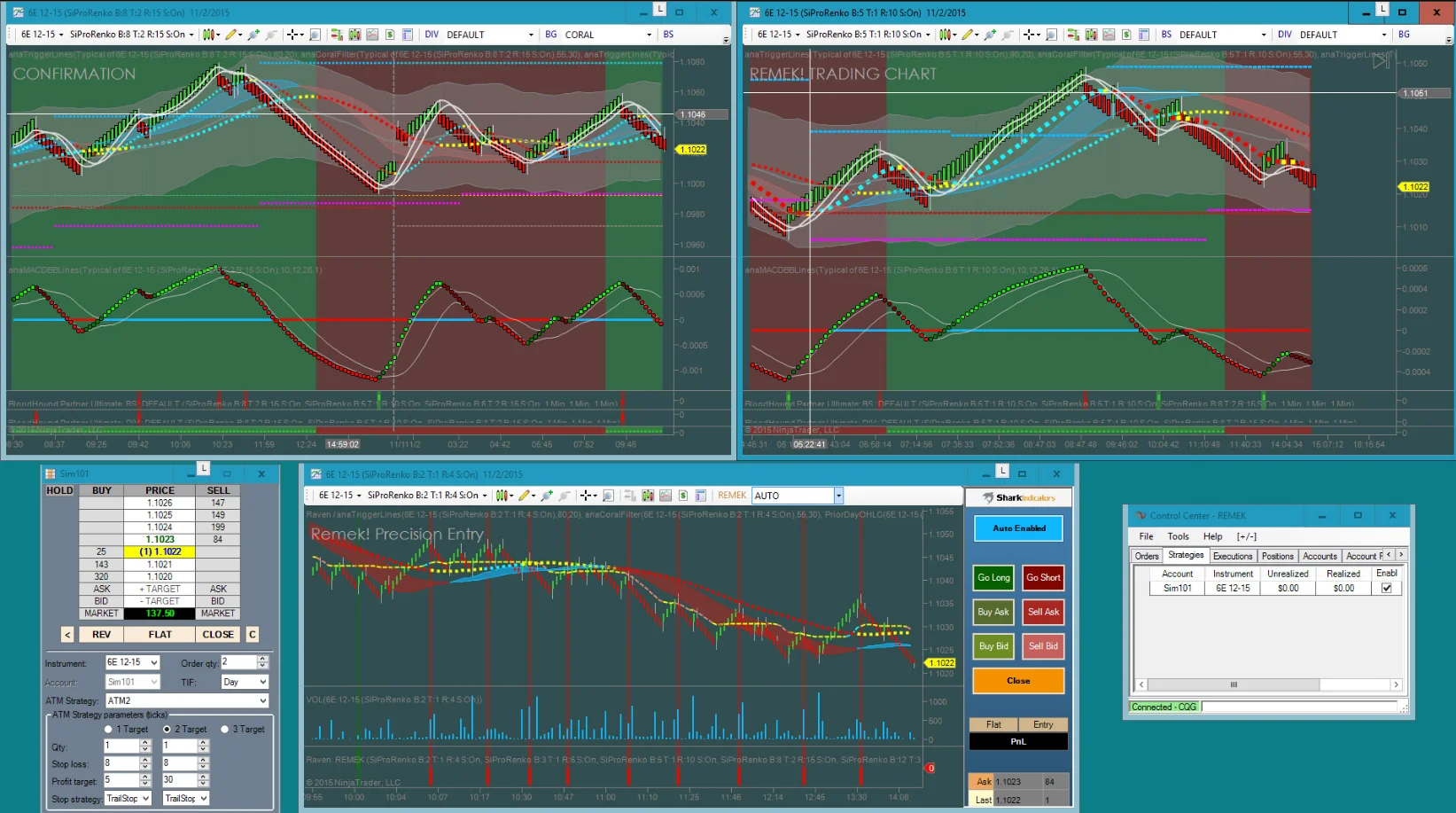Select crosshair cursor in Remek Trading chart toolbar
This screenshot has width=1456, height=813.
(1031, 35)
